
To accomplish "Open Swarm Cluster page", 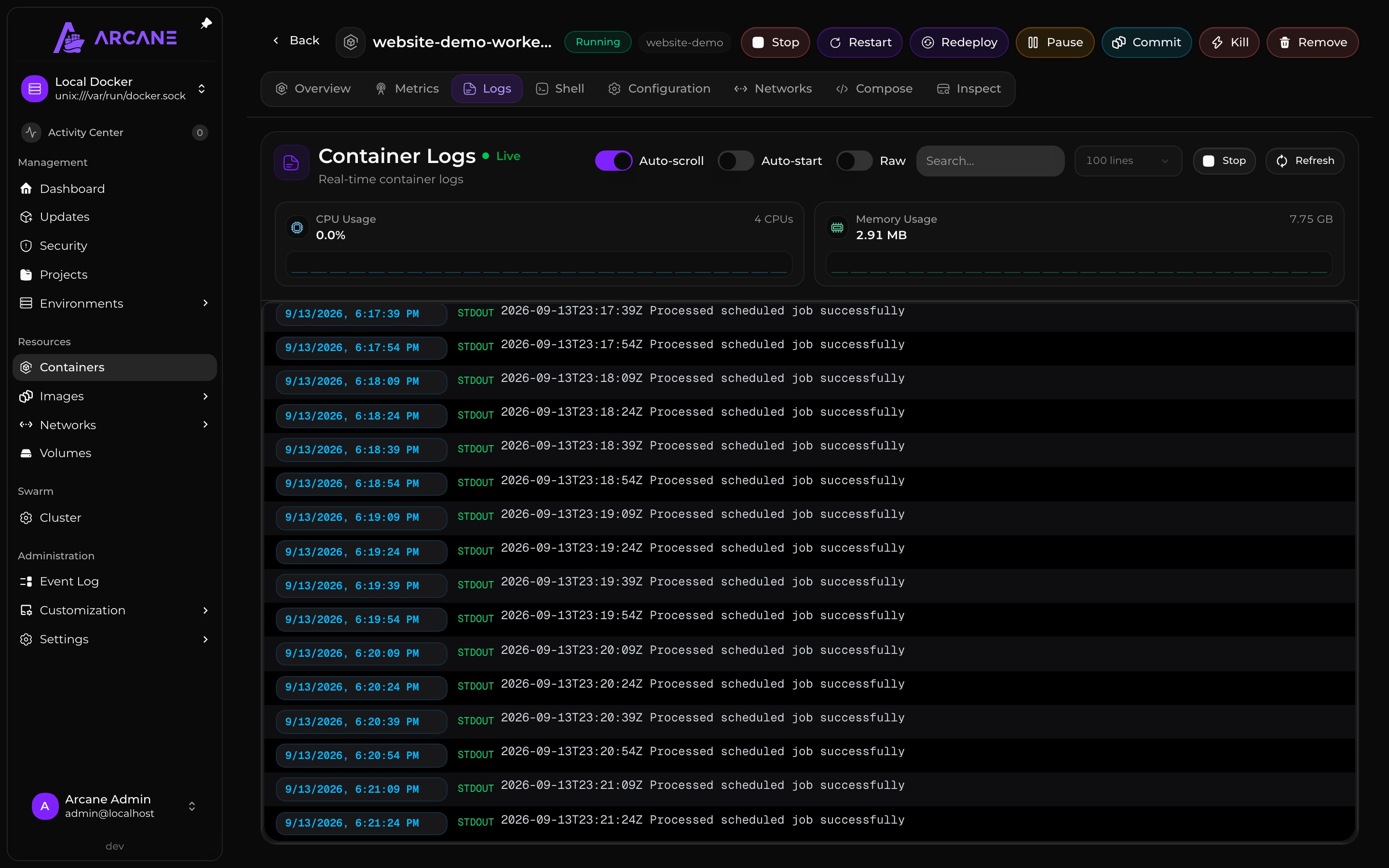I will point(114,518).
